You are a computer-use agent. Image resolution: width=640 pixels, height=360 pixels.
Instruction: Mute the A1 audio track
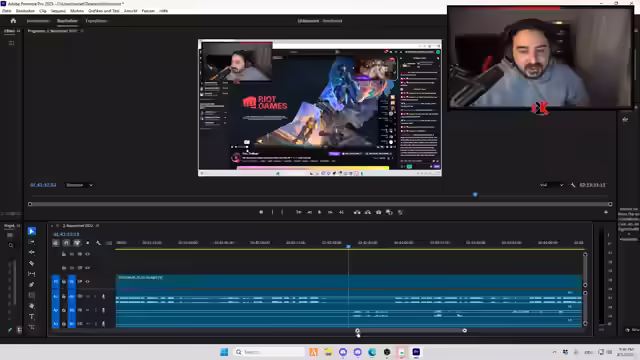(87, 296)
